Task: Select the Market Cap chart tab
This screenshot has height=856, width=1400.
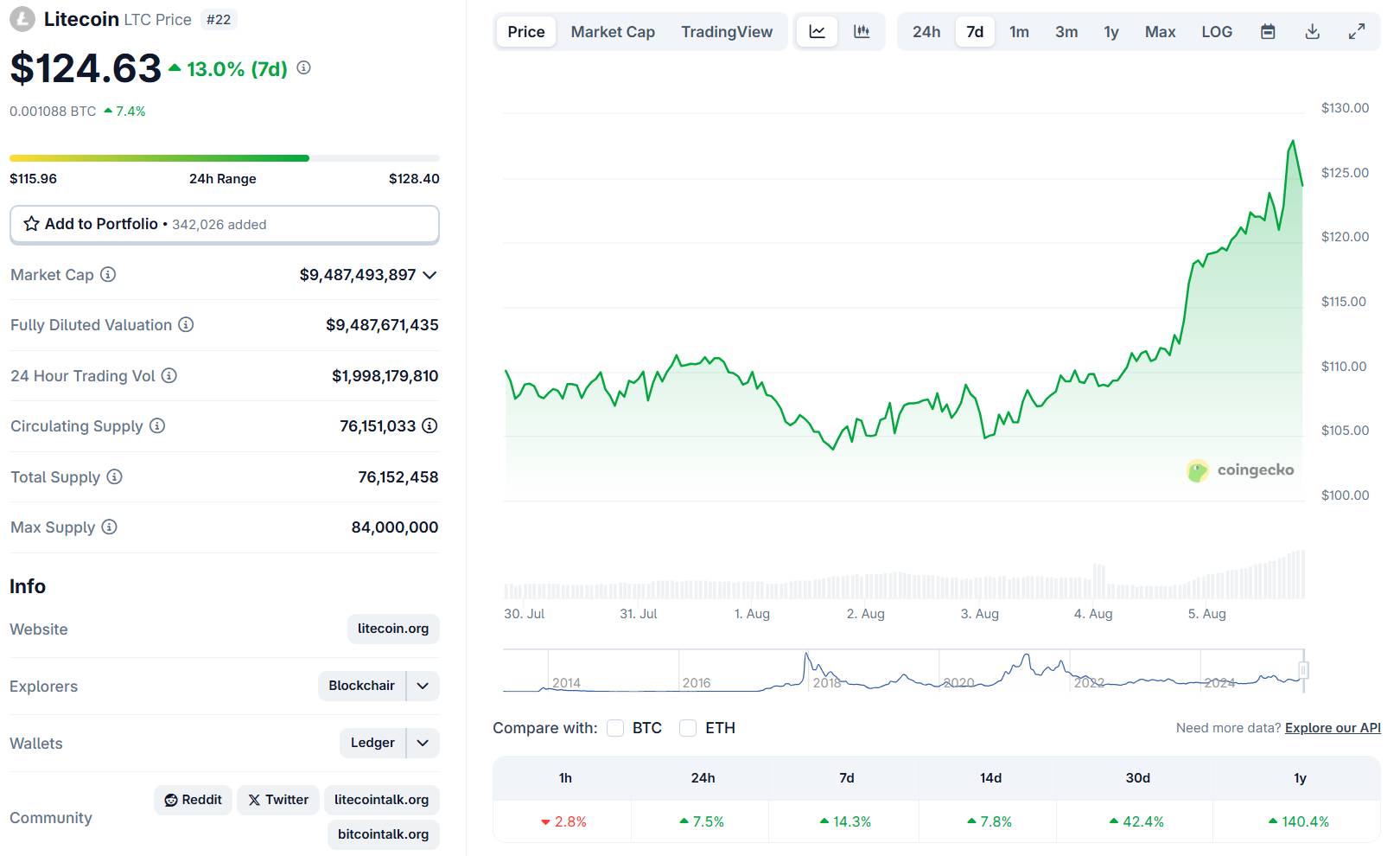Action: (613, 32)
